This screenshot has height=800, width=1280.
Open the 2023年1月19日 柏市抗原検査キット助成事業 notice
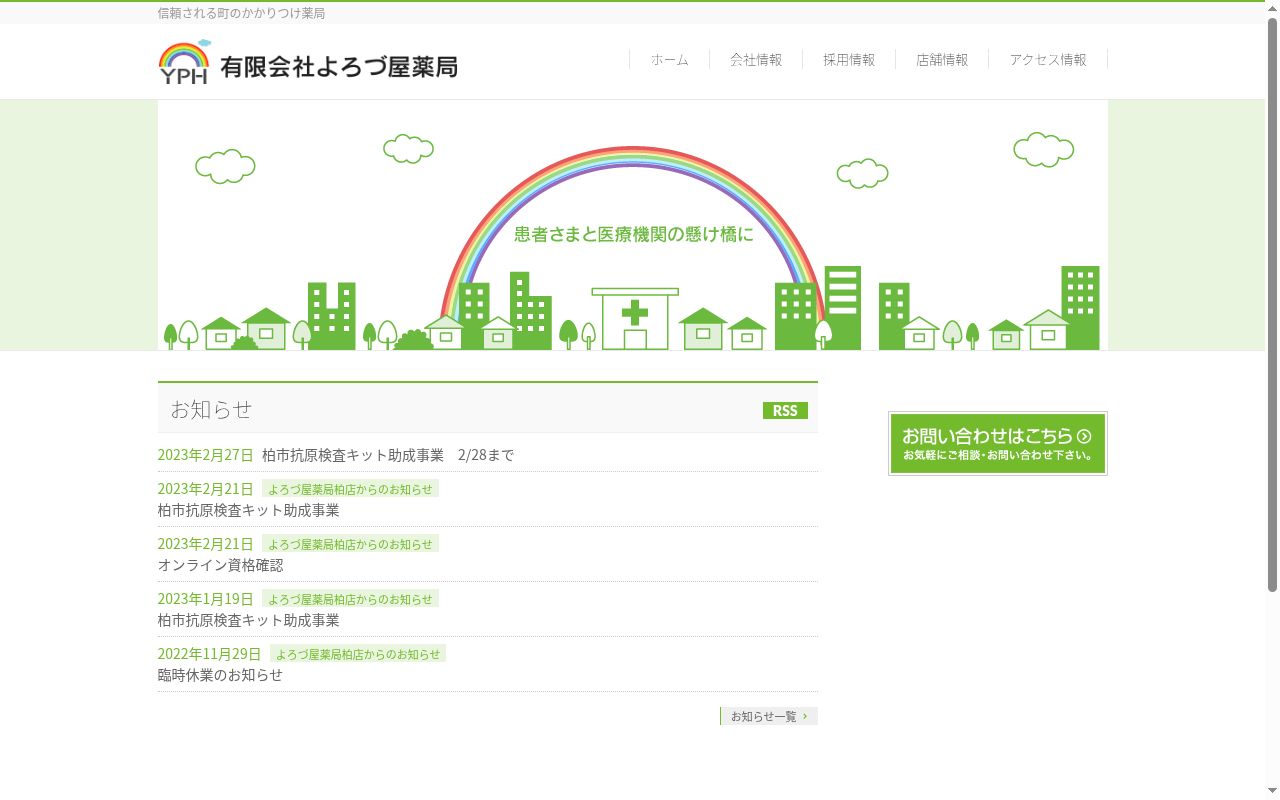(248, 620)
